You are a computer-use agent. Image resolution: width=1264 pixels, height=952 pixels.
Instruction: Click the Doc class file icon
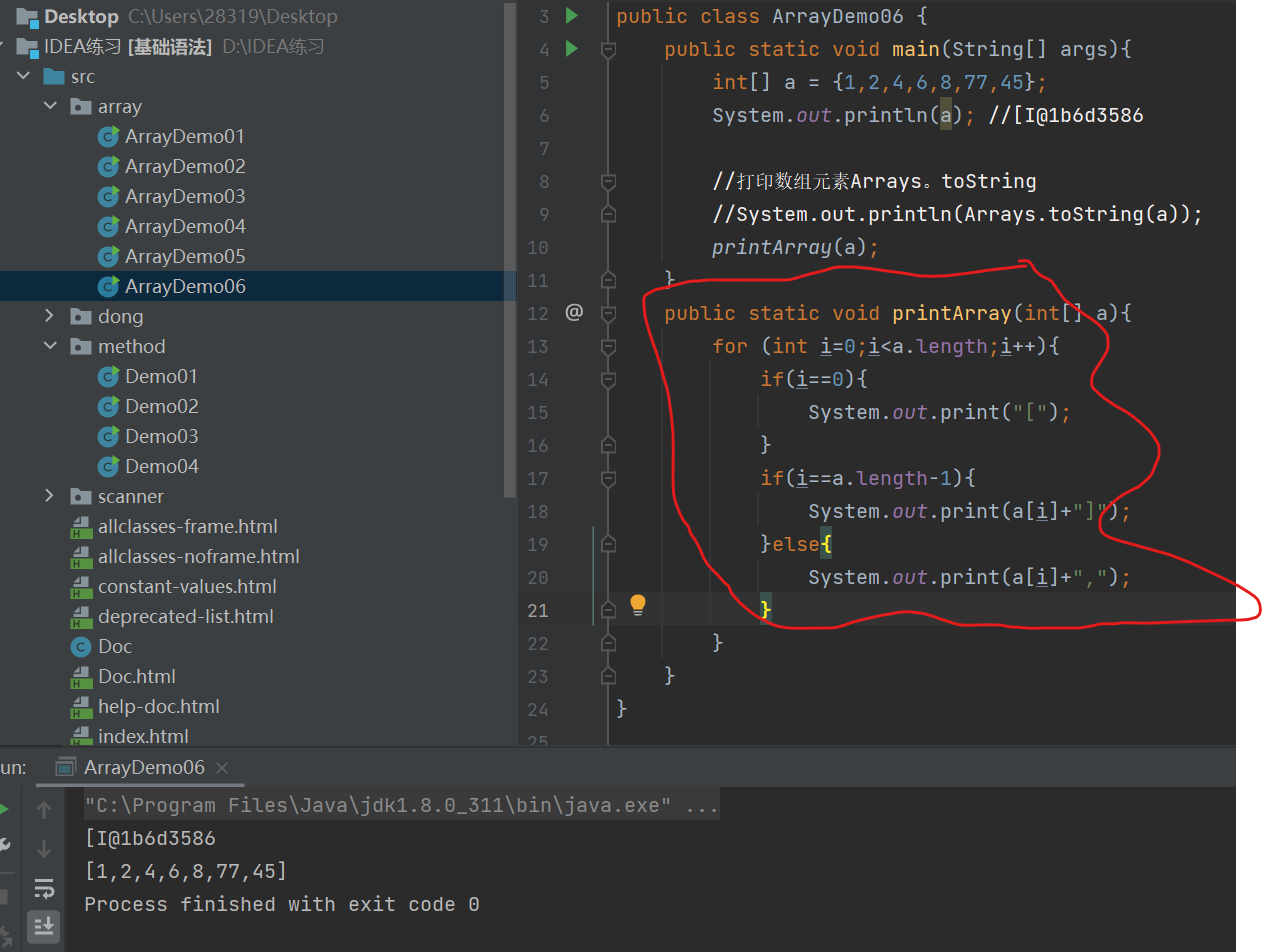81,646
